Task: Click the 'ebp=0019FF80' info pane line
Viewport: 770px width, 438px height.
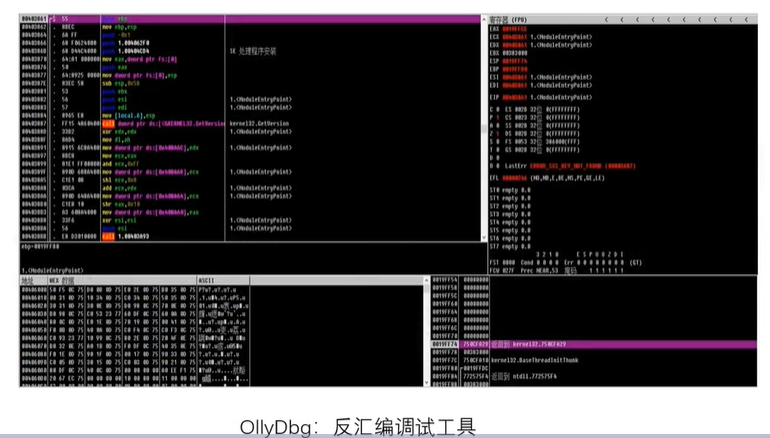Action: (x=39, y=246)
